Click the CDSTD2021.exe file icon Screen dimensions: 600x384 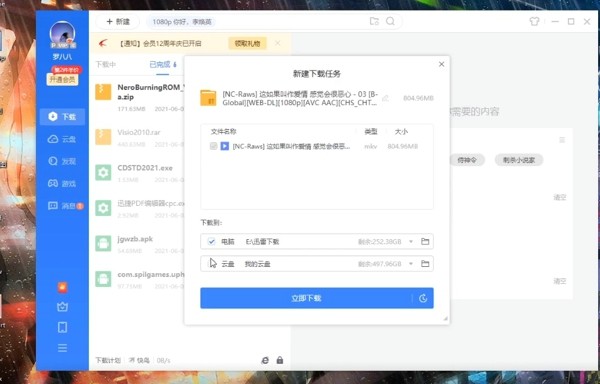(103, 172)
